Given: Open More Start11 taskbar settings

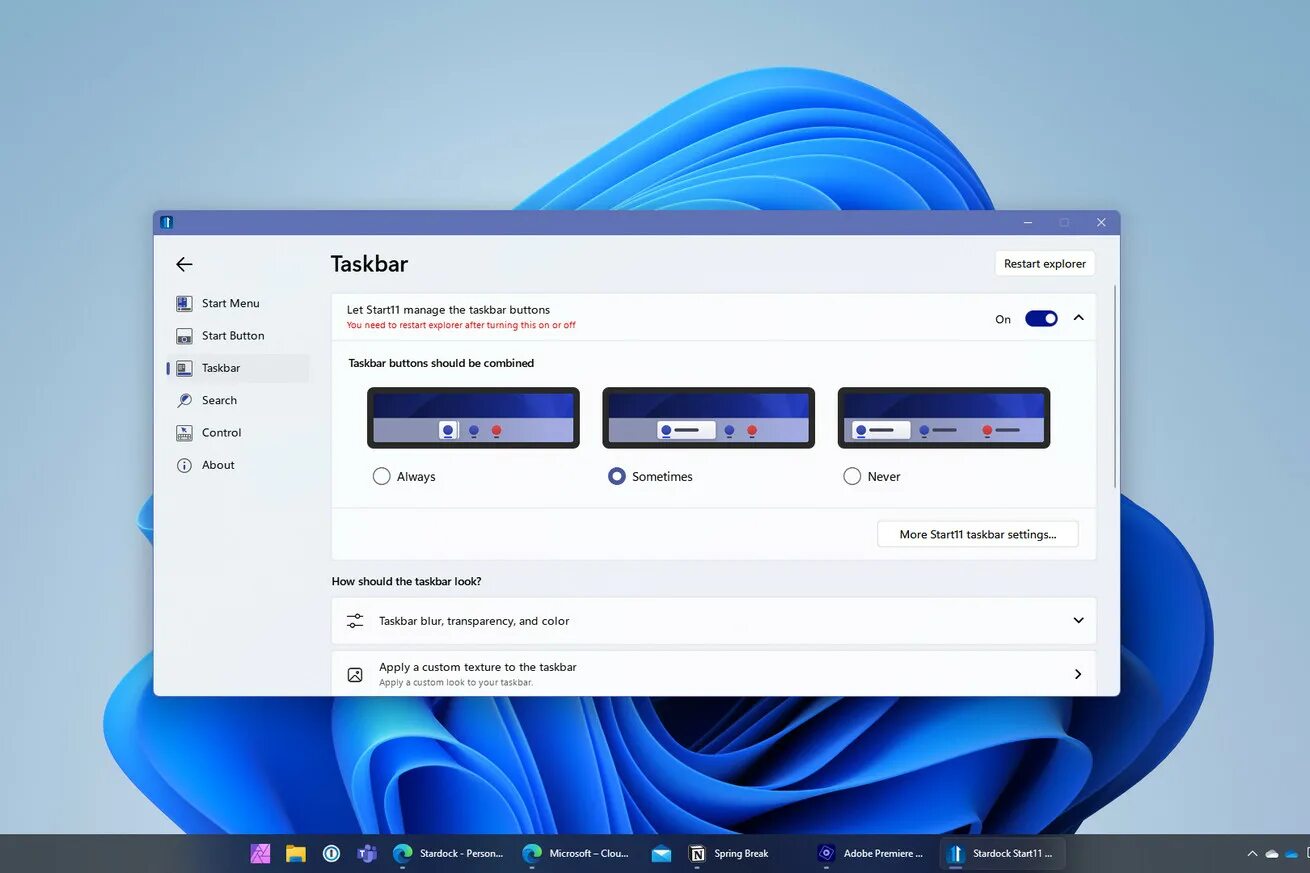Looking at the screenshot, I should pyautogui.click(x=977, y=534).
